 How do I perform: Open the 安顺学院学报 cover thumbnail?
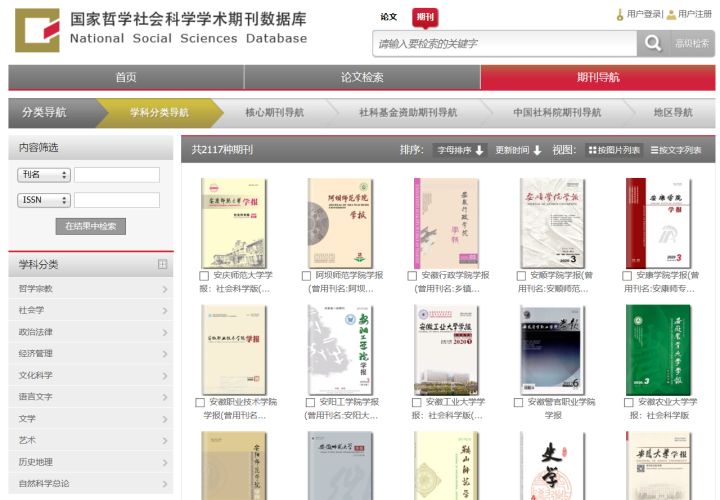tap(552, 223)
